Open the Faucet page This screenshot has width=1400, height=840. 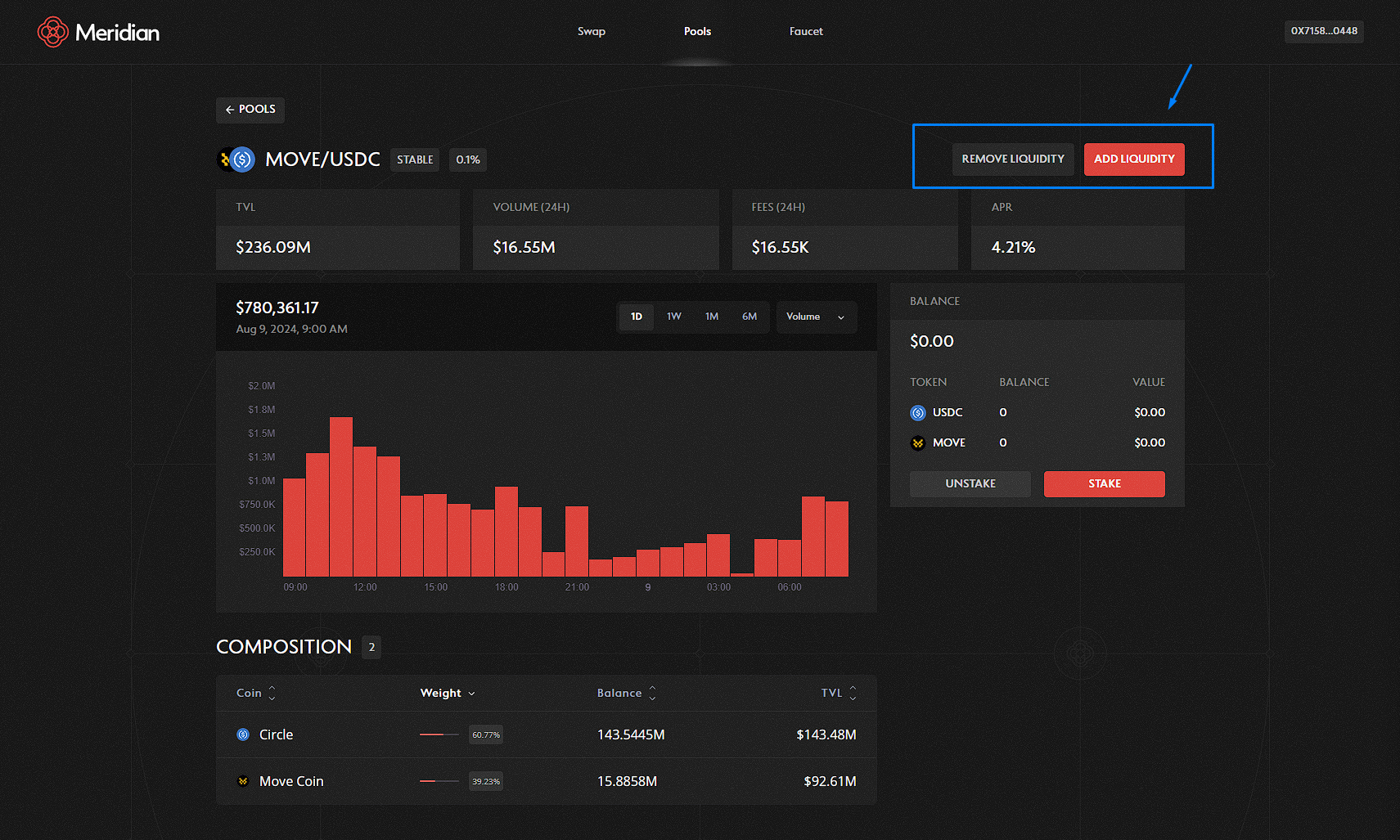(x=806, y=31)
